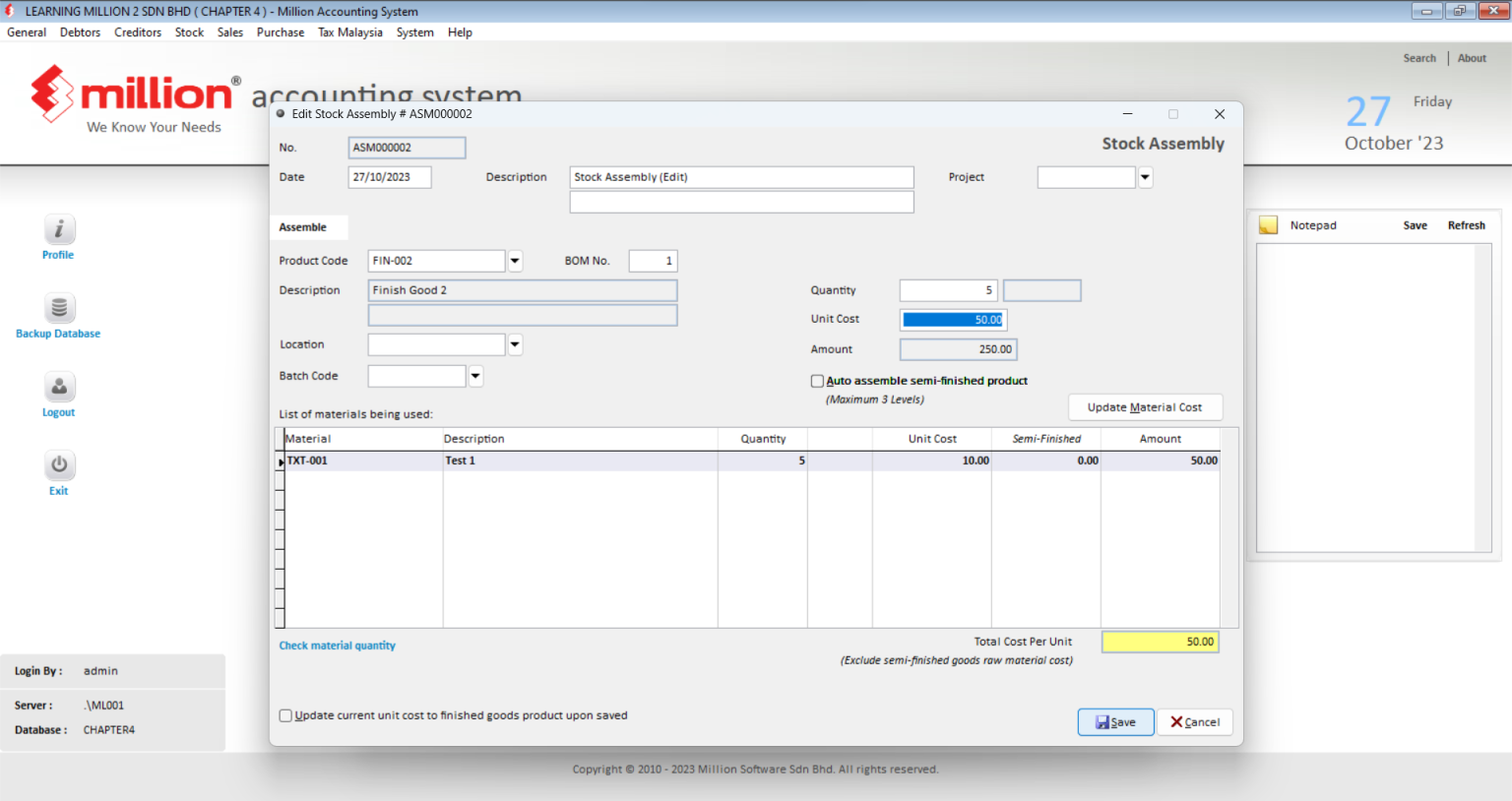The height and width of the screenshot is (801, 1512).
Task: Open the Stock menu
Action: [x=189, y=32]
